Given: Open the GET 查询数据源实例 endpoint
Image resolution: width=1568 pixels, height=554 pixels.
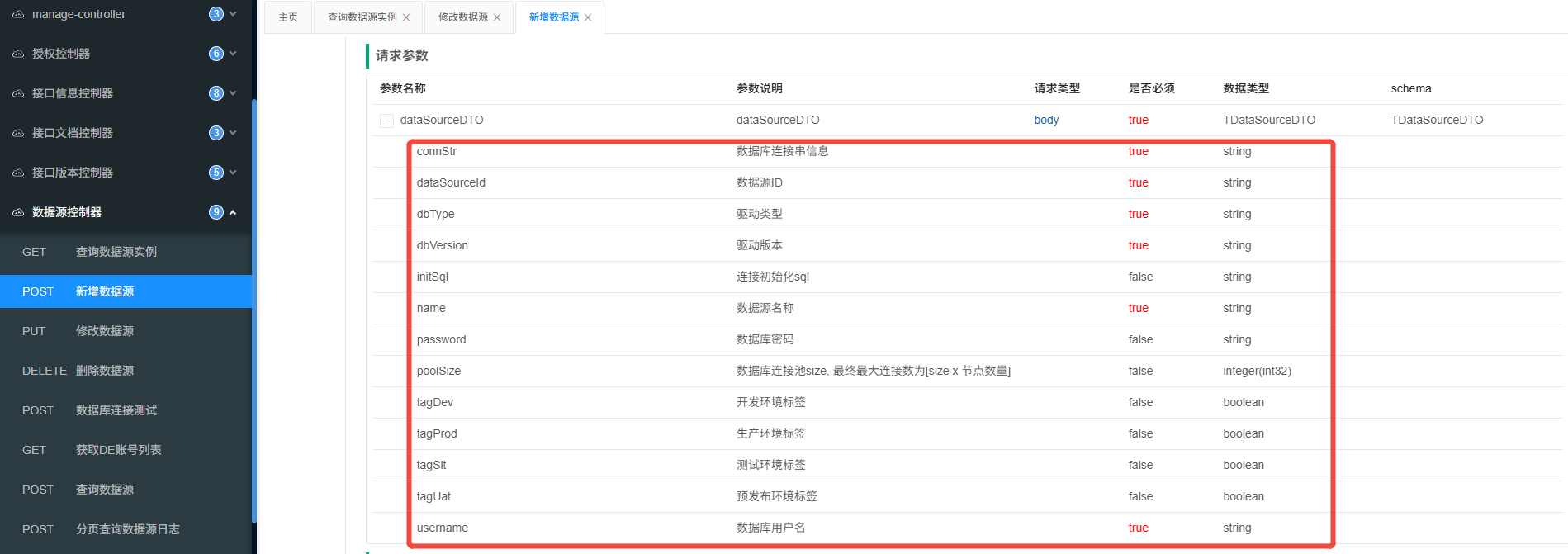Looking at the screenshot, I should click(x=116, y=252).
